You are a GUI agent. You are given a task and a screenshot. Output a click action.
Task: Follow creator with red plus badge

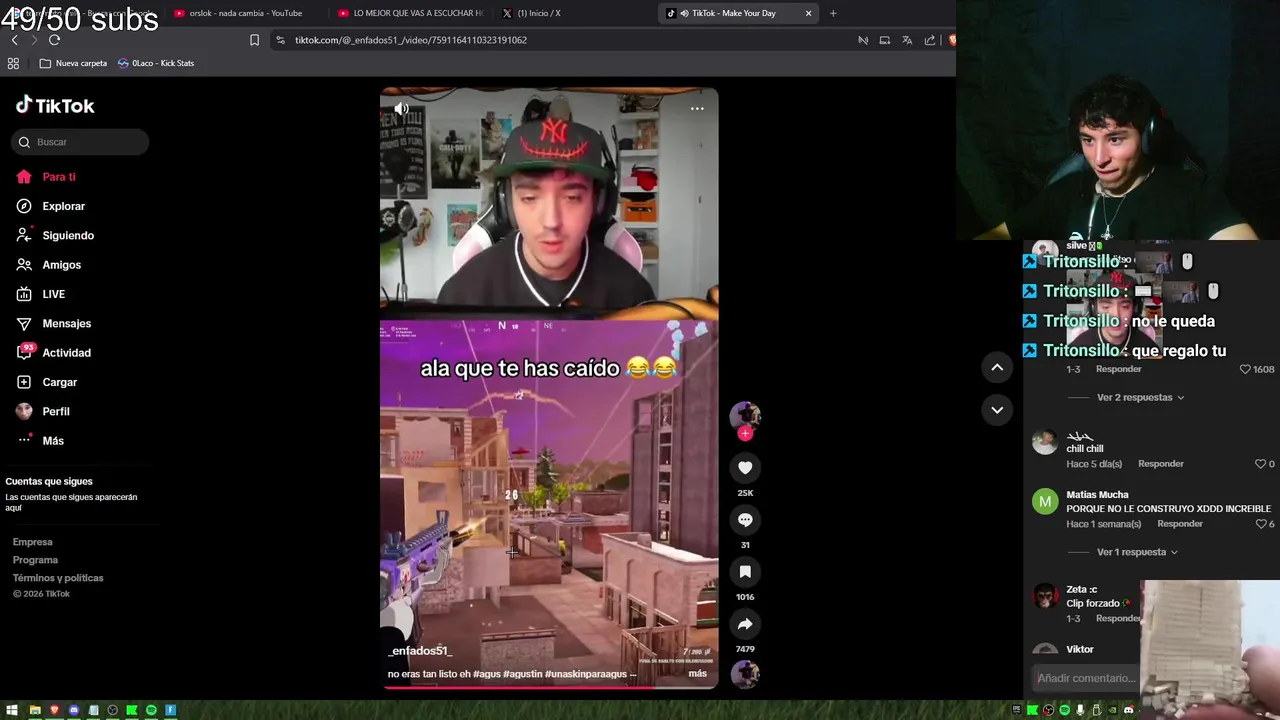(x=745, y=433)
